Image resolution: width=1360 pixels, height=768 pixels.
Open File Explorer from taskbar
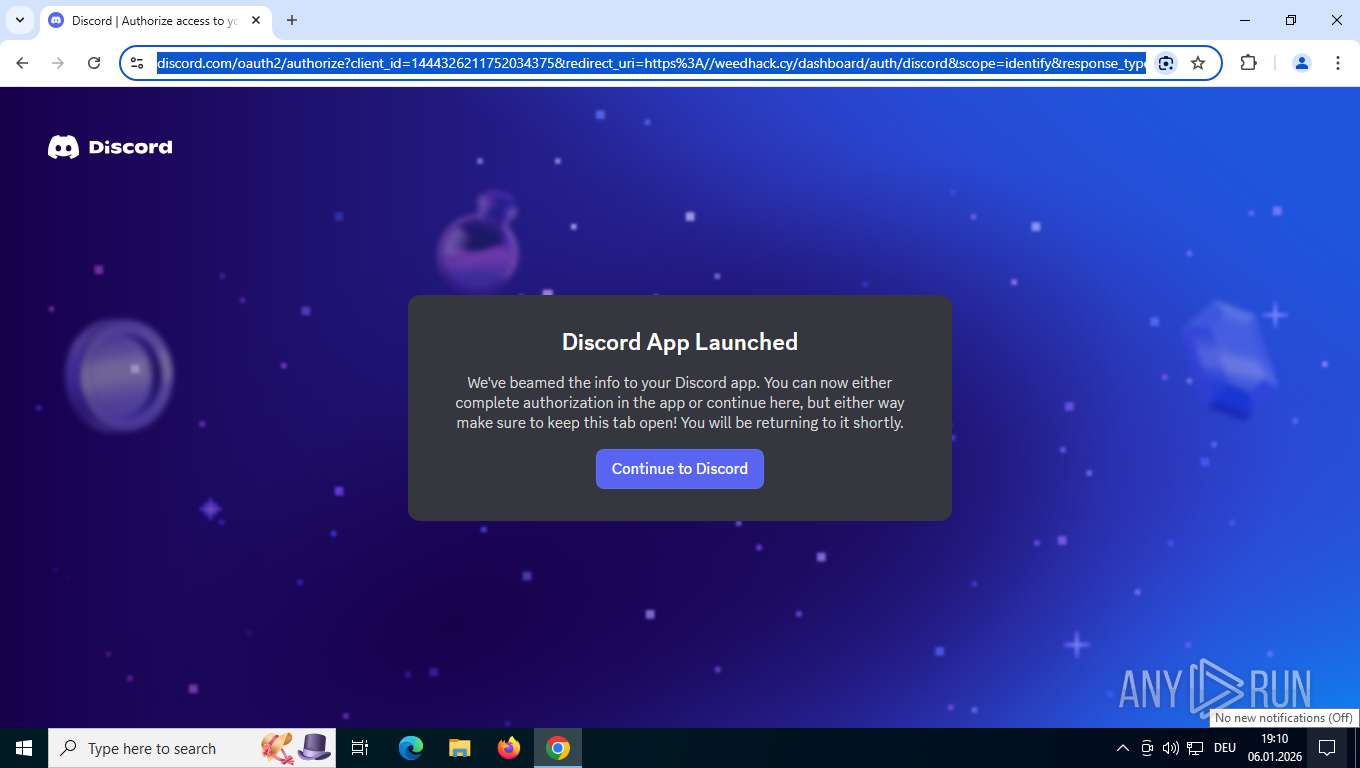pyautogui.click(x=460, y=748)
